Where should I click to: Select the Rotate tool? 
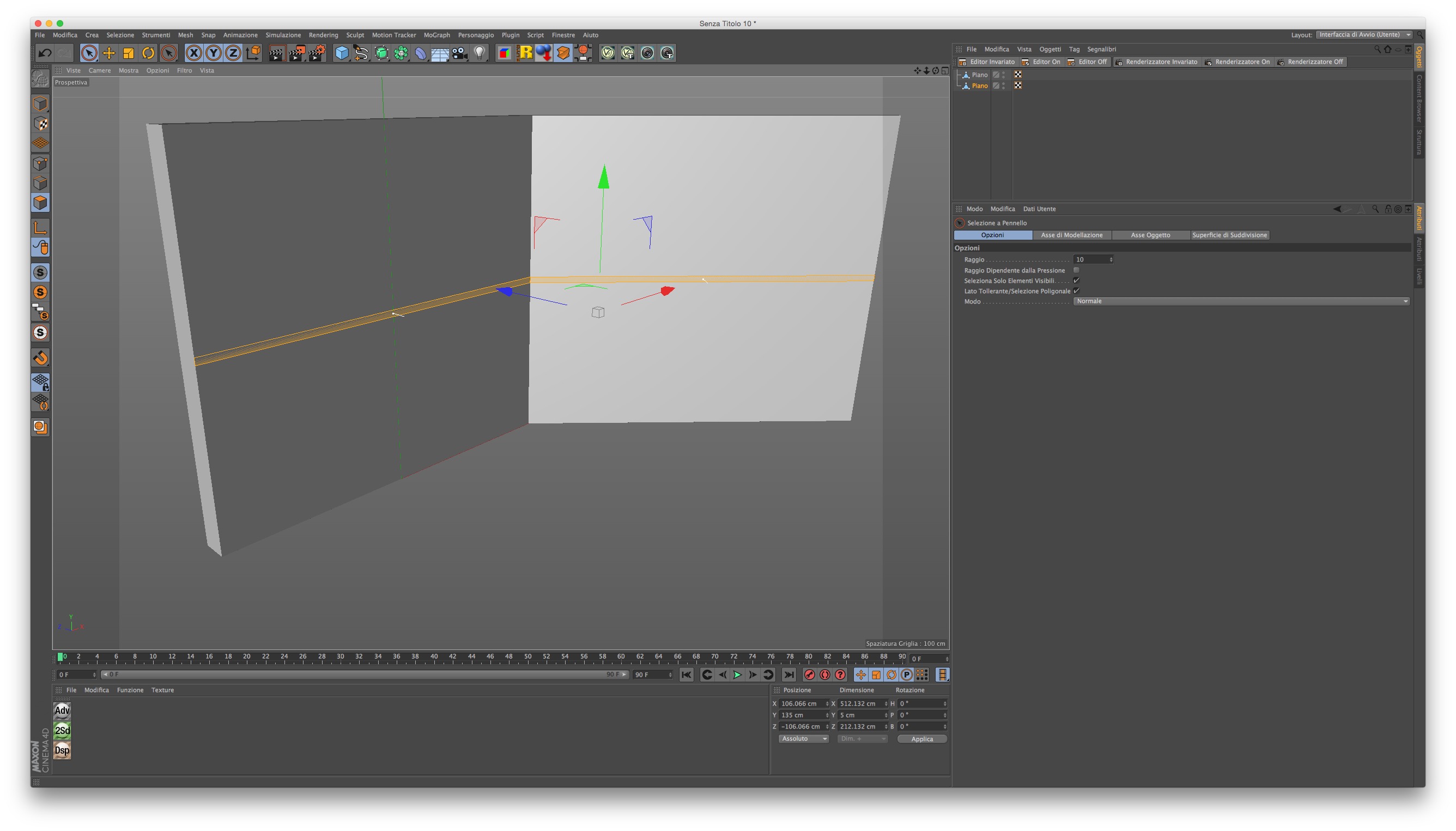148,53
